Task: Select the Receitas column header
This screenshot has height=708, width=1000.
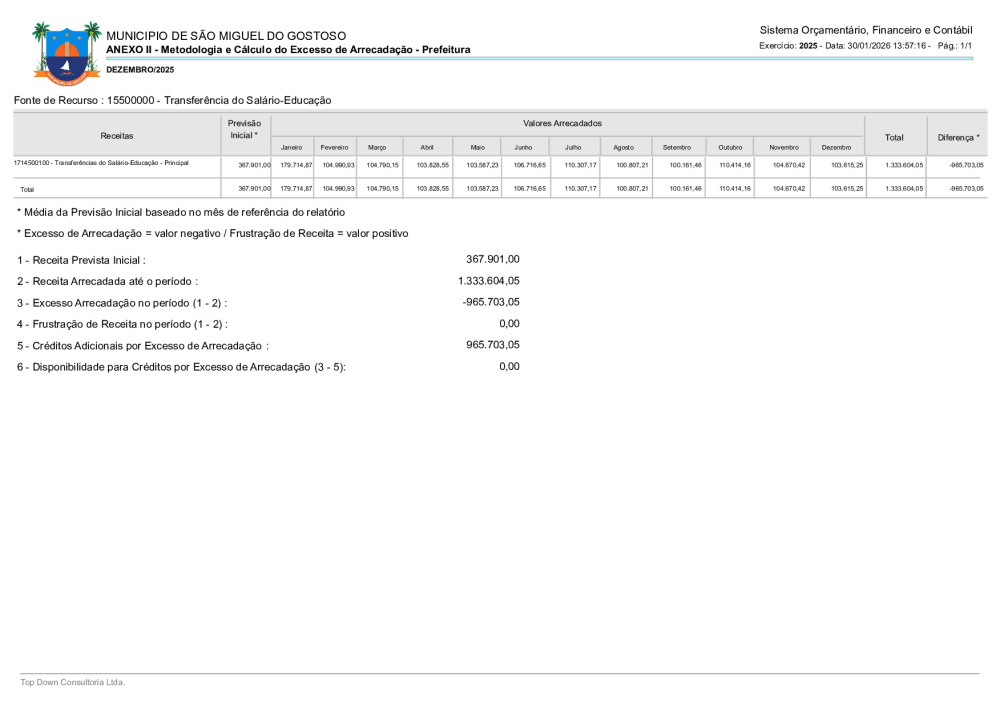Action: tap(117, 135)
